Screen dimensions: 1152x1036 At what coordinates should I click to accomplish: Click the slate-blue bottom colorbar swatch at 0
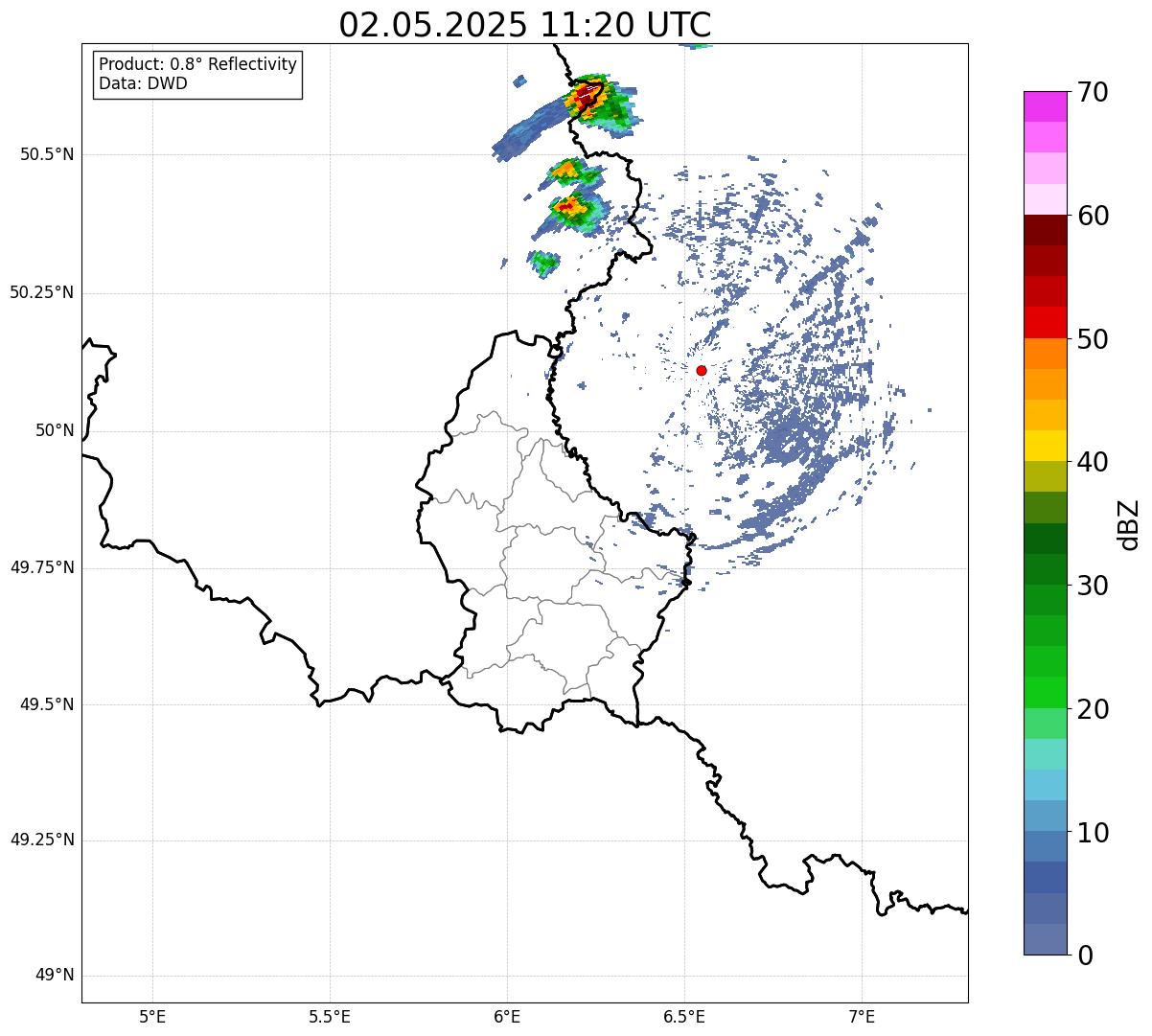[x=1046, y=939]
